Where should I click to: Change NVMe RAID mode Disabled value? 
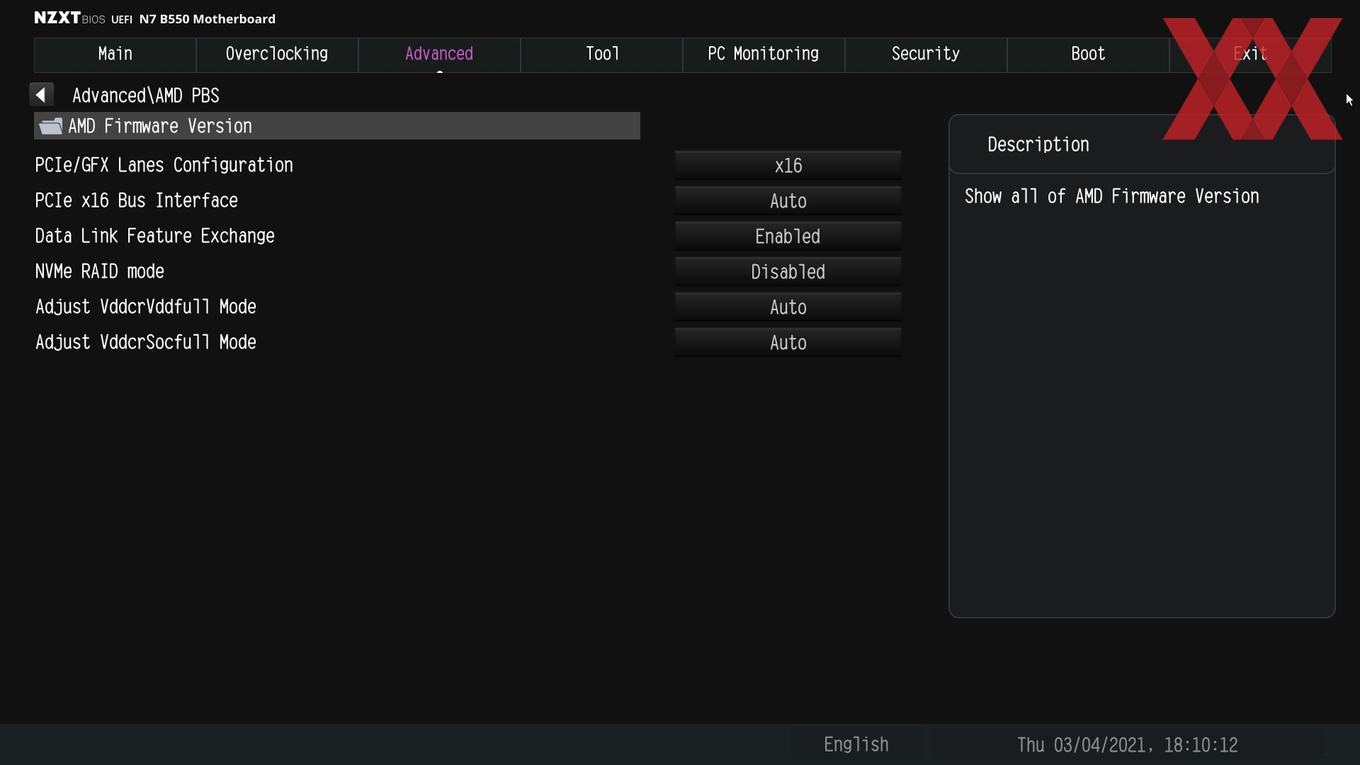(788, 272)
